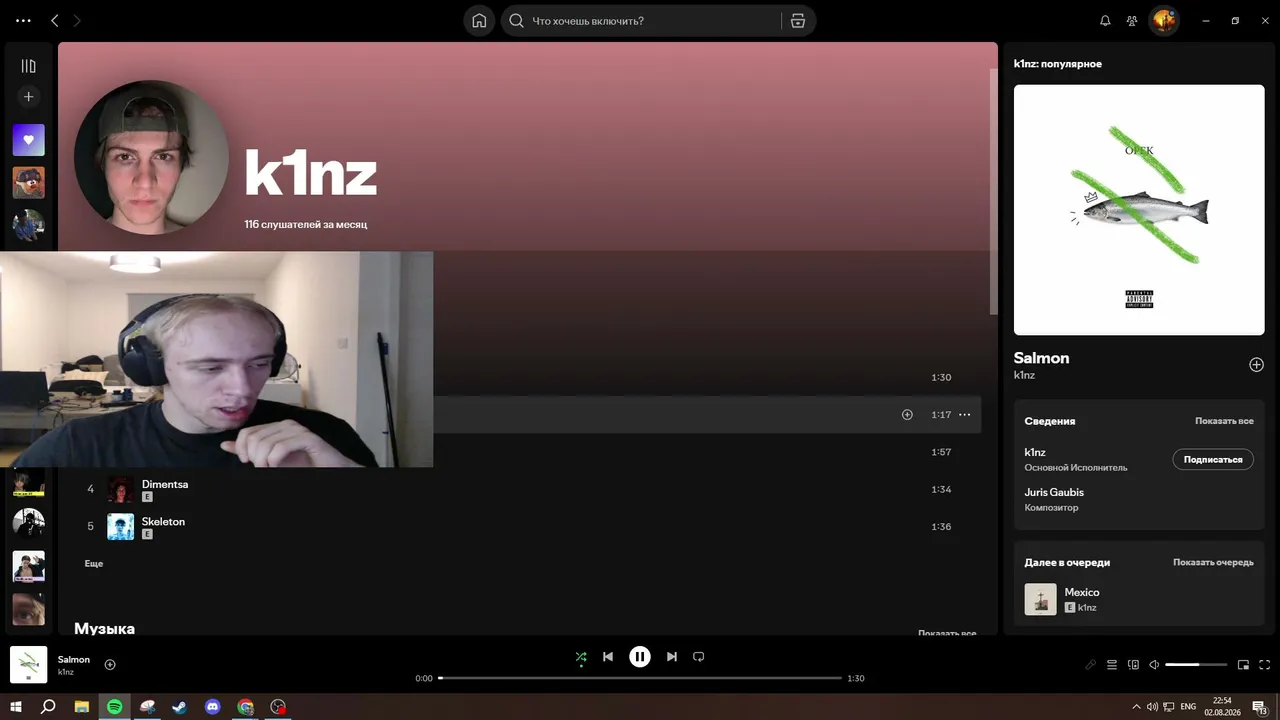
Task: Open File Explorer from the taskbar
Action: 82,707
